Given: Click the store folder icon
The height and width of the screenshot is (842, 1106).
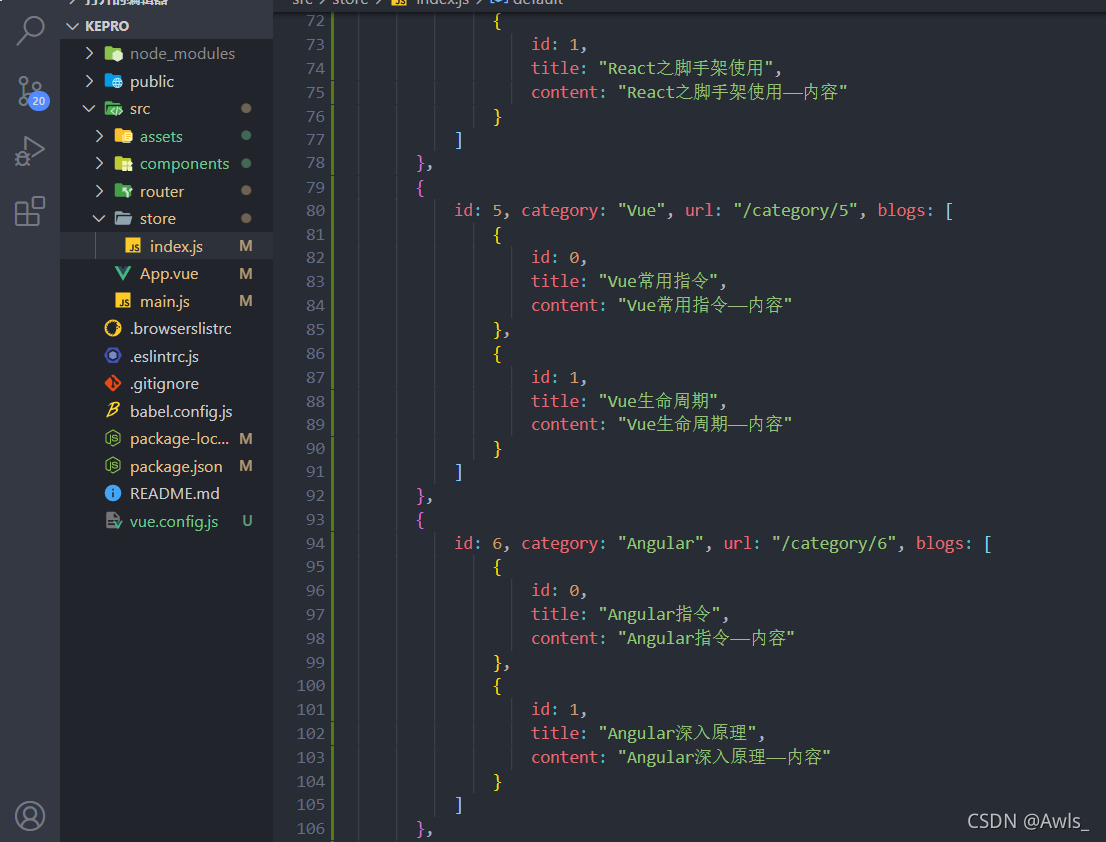Looking at the screenshot, I should coord(123,219).
